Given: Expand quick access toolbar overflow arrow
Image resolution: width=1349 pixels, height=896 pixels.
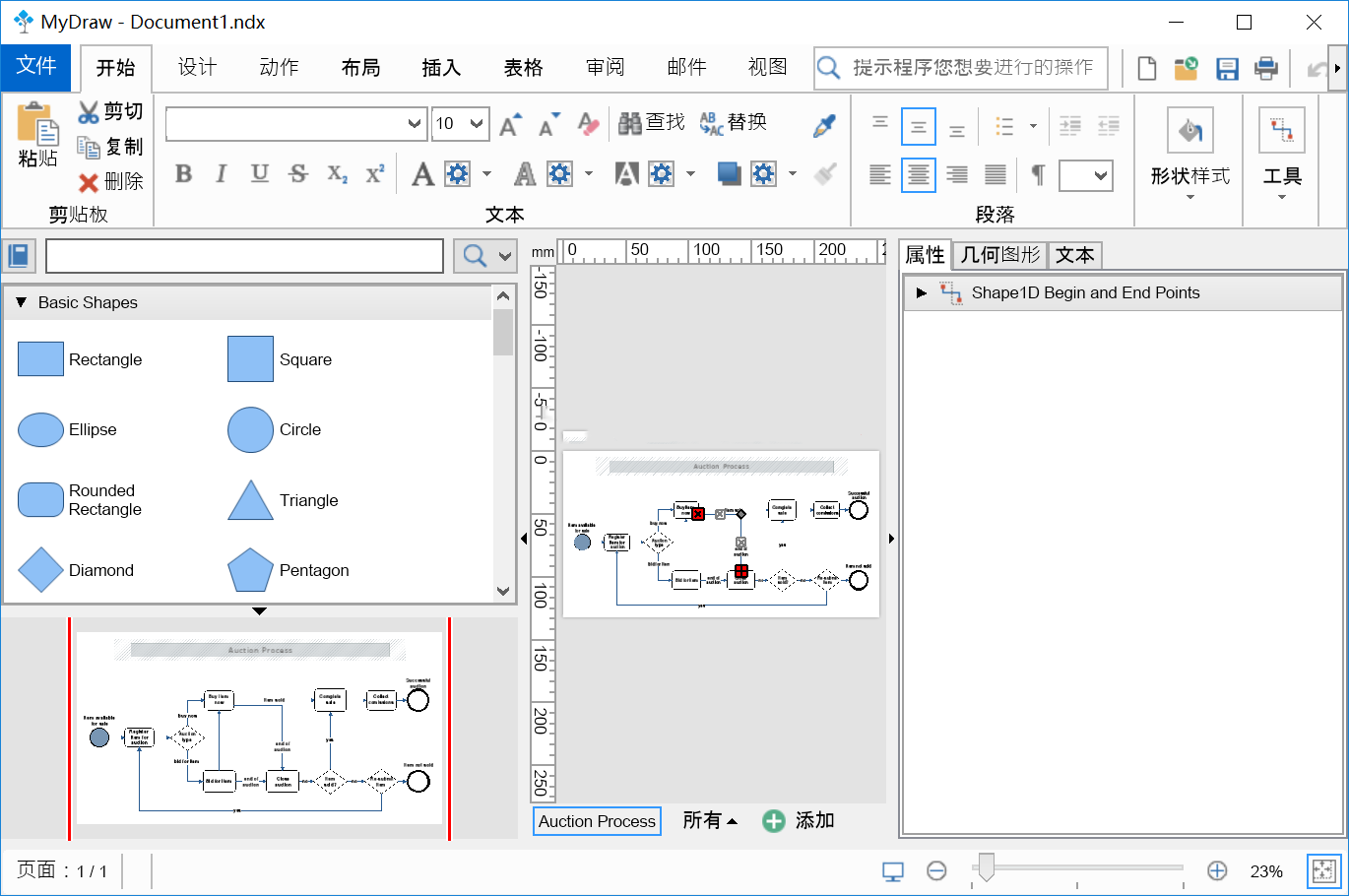Looking at the screenshot, I should coord(1337,68).
